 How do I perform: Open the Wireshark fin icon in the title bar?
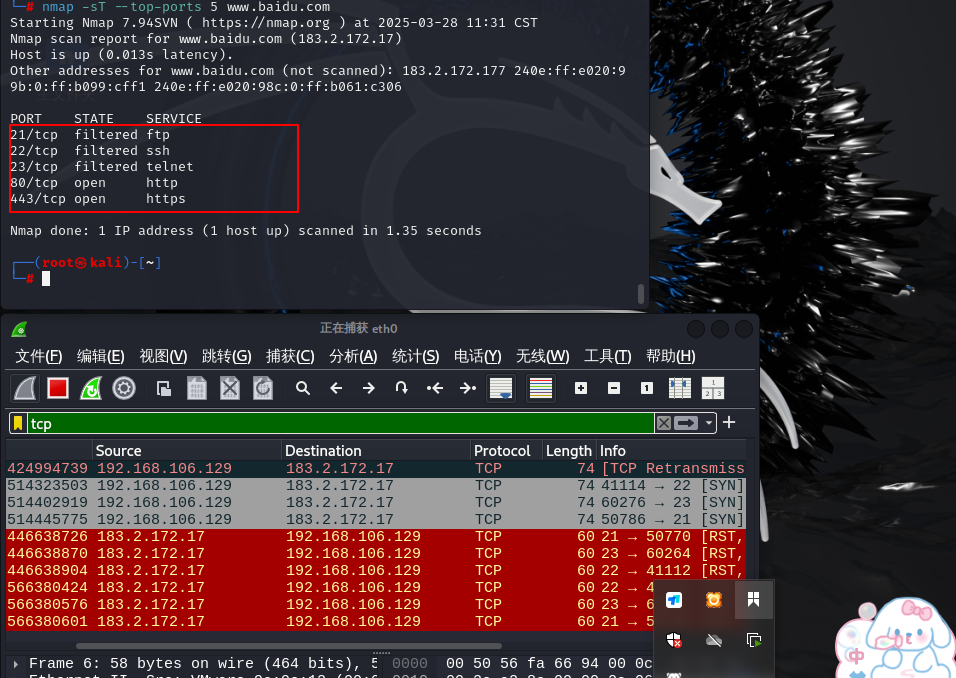(20, 329)
